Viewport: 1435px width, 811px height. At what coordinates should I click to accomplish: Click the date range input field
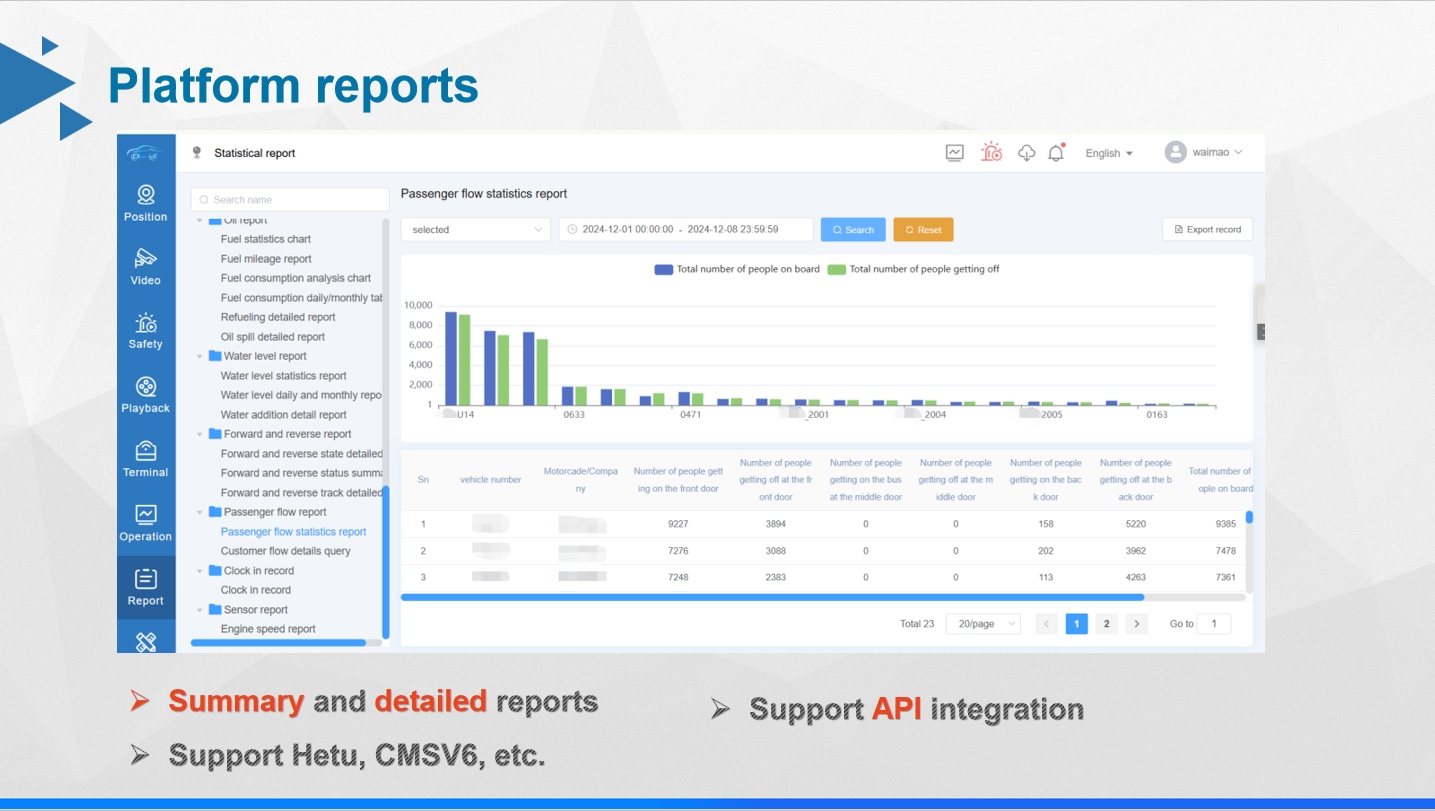(x=685, y=230)
